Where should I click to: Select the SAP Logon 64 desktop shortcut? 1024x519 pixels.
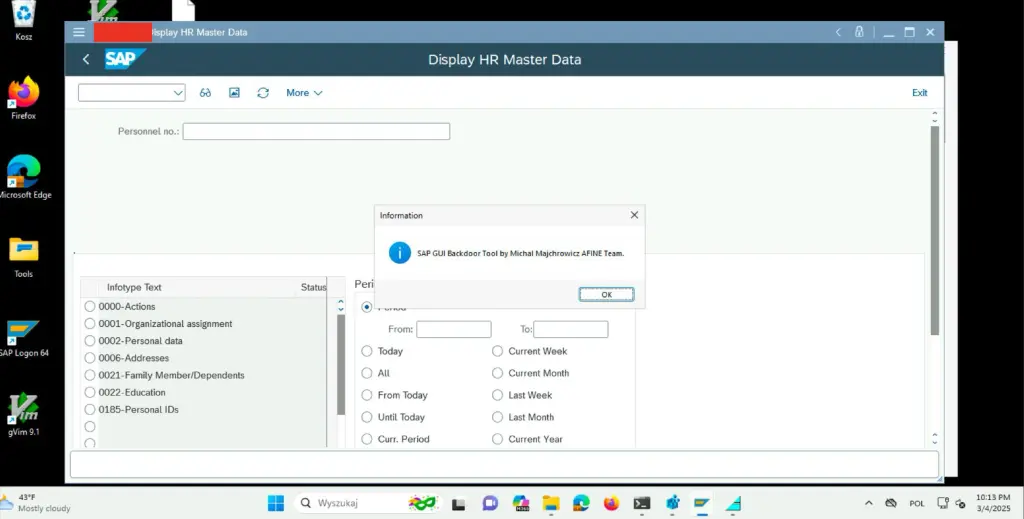[x=24, y=338]
